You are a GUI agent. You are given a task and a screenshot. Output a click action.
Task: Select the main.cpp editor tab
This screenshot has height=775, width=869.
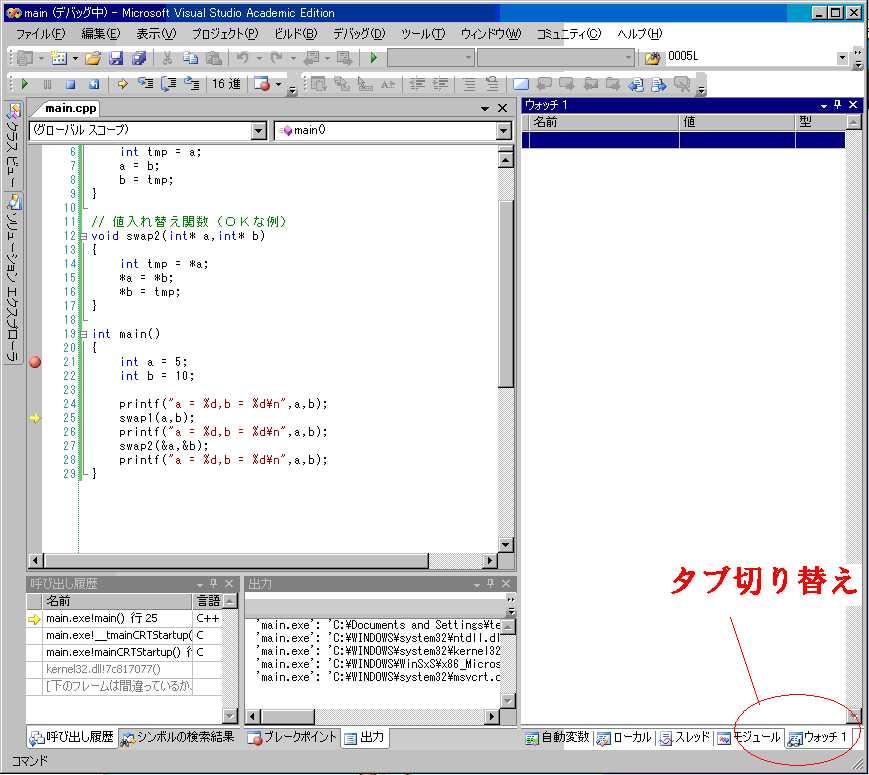tap(70, 108)
